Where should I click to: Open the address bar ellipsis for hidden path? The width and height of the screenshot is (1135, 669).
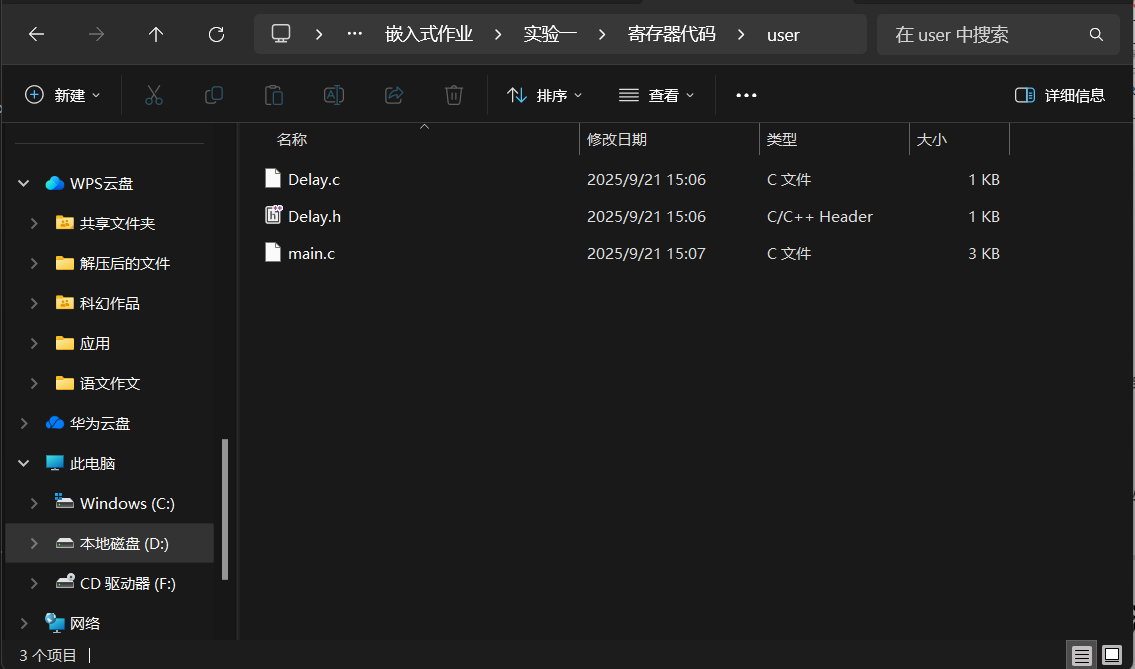(354, 34)
